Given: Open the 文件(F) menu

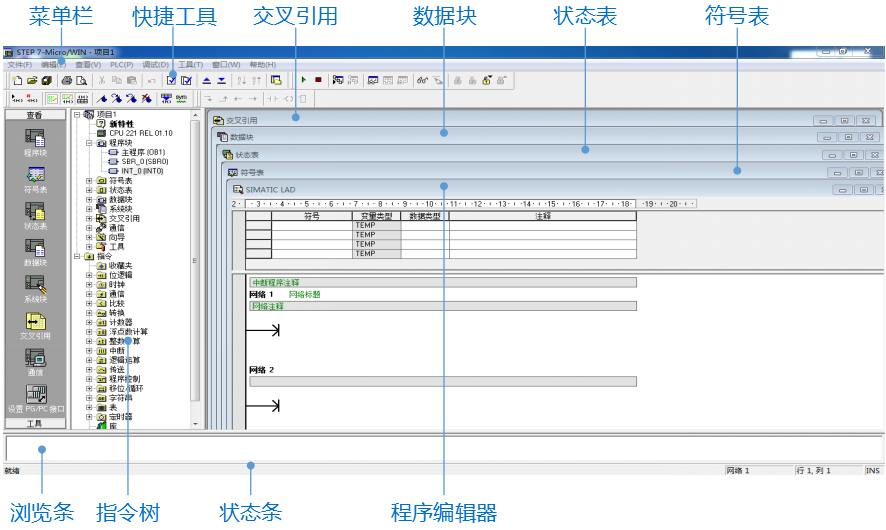Looking at the screenshot, I should pos(20,65).
